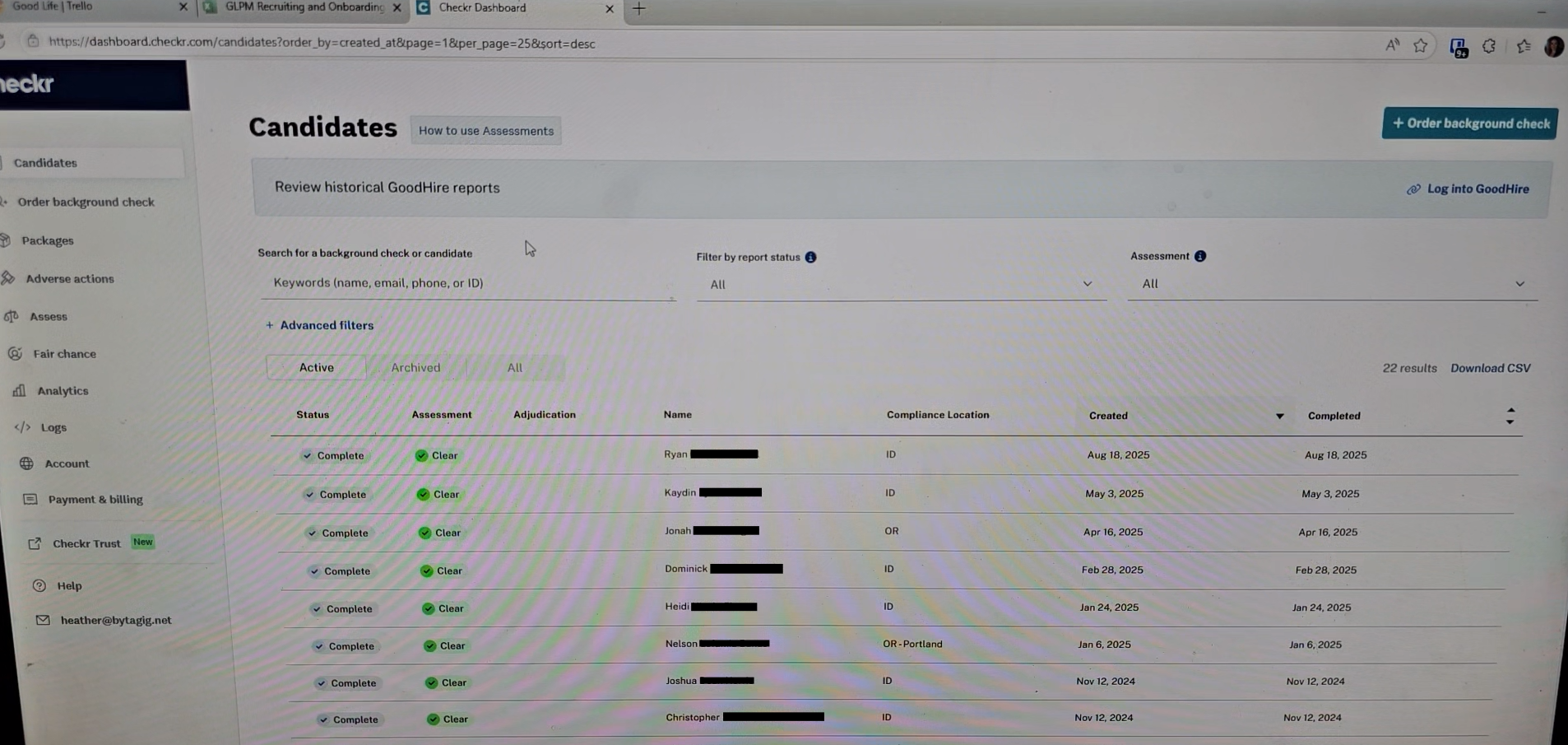The image size is (1568, 745).
Task: Click the Payment & billing card icon
Action: pyautogui.click(x=30, y=499)
